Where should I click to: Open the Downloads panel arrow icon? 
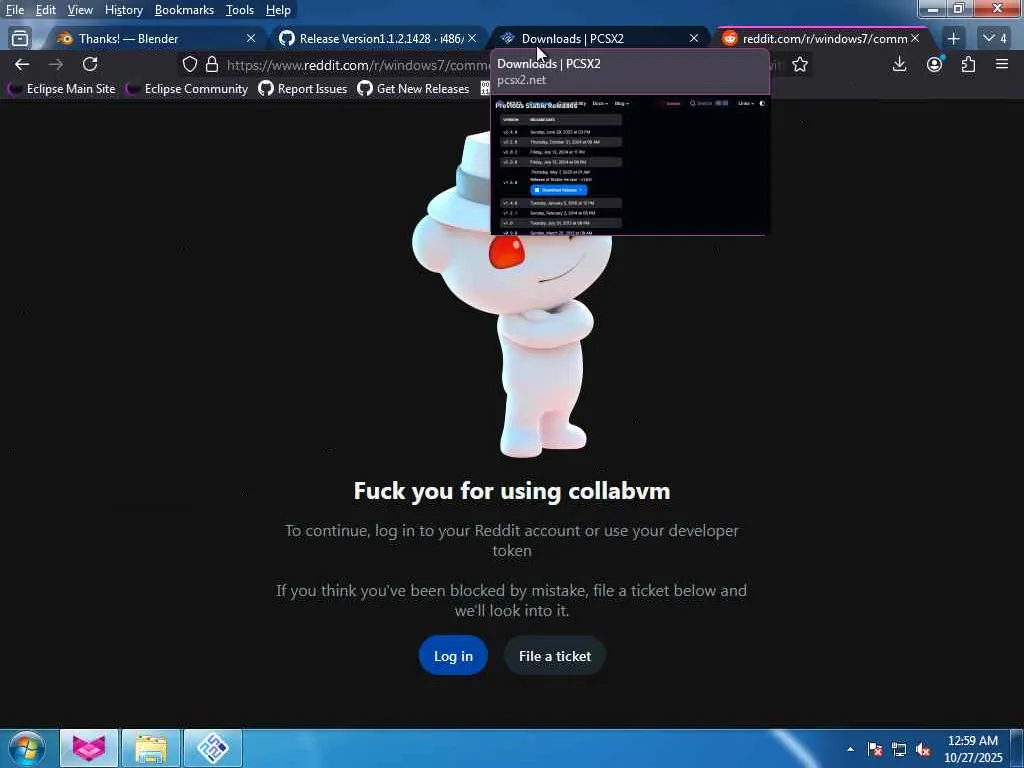coord(899,64)
